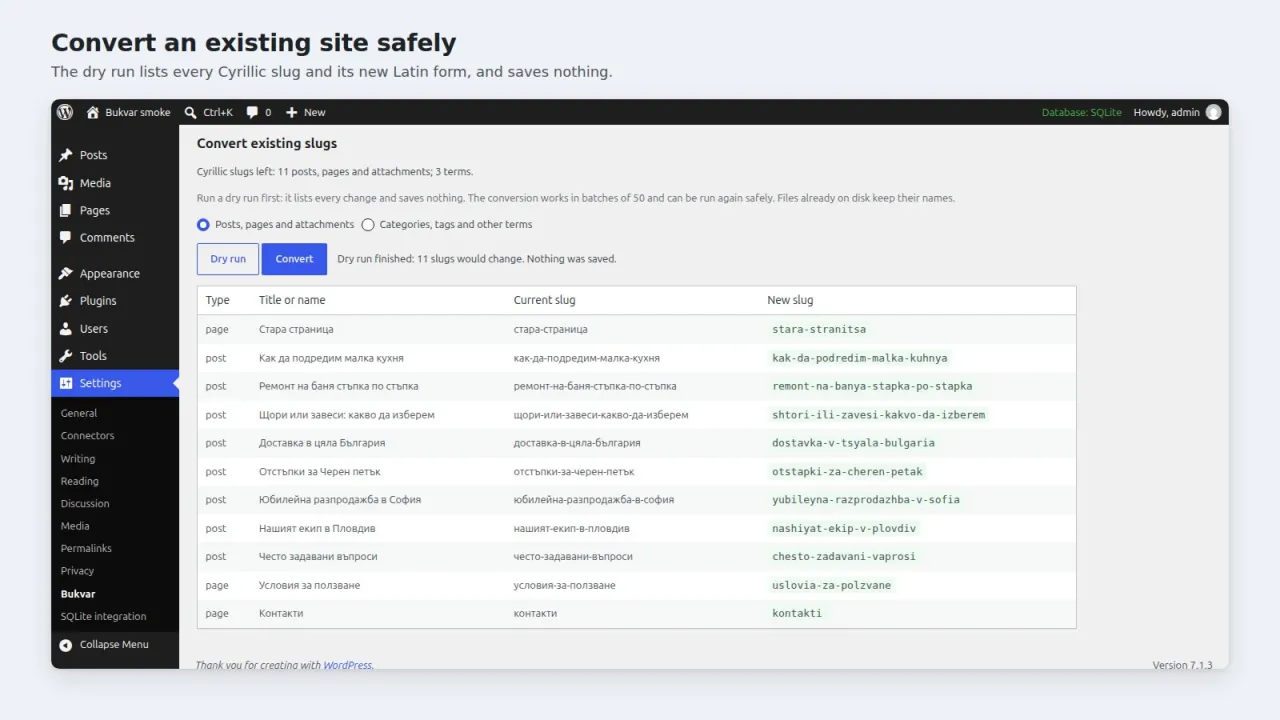Click the Comments bubble icon in sidebar
The width and height of the screenshot is (1280, 720).
pos(66,237)
